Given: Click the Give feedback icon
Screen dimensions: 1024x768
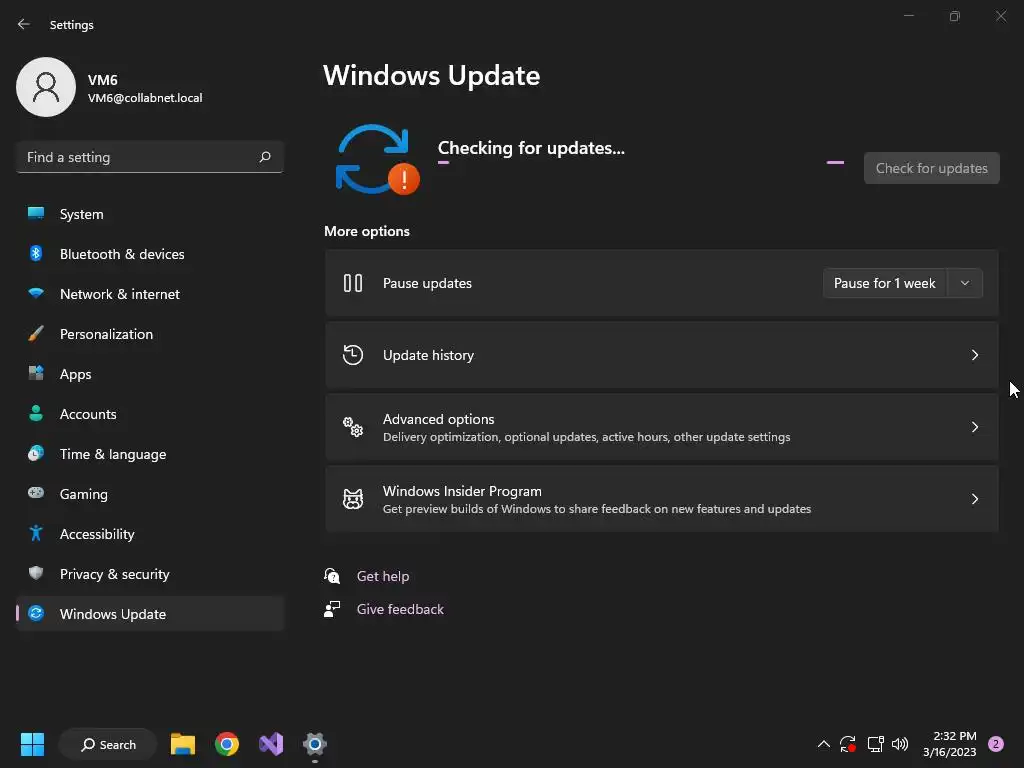Looking at the screenshot, I should [332, 609].
